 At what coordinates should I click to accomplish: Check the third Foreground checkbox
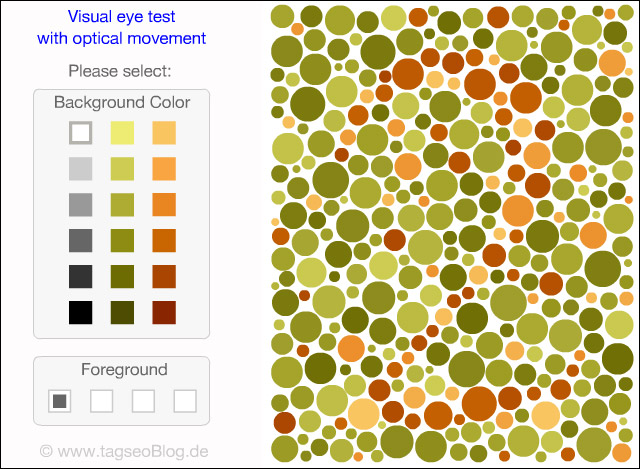(144, 401)
